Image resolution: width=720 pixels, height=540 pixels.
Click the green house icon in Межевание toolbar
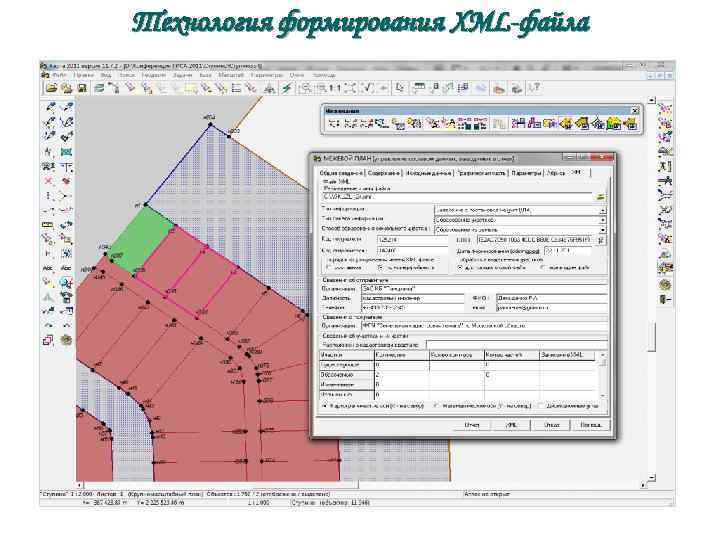click(x=614, y=123)
